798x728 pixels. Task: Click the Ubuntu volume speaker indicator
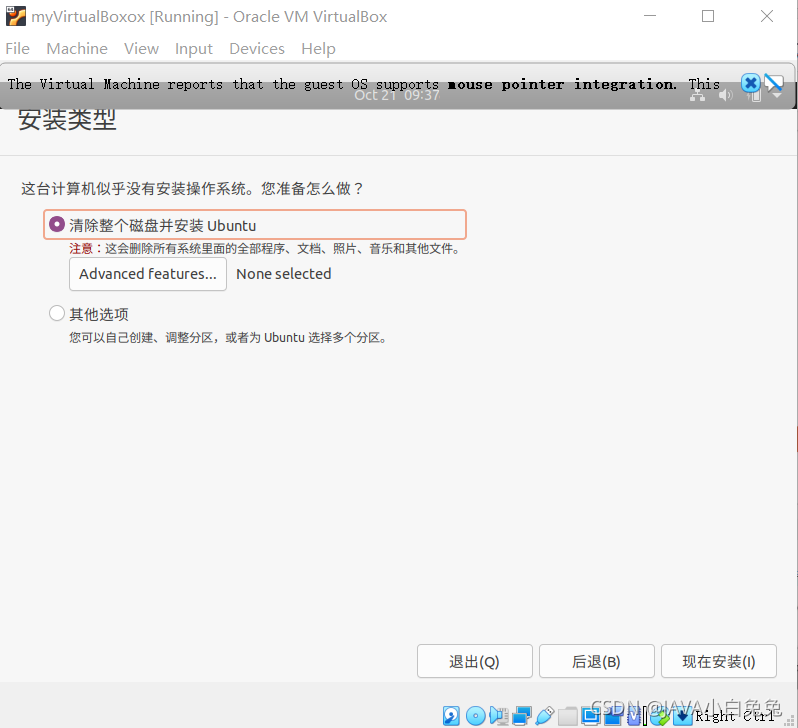(725, 95)
